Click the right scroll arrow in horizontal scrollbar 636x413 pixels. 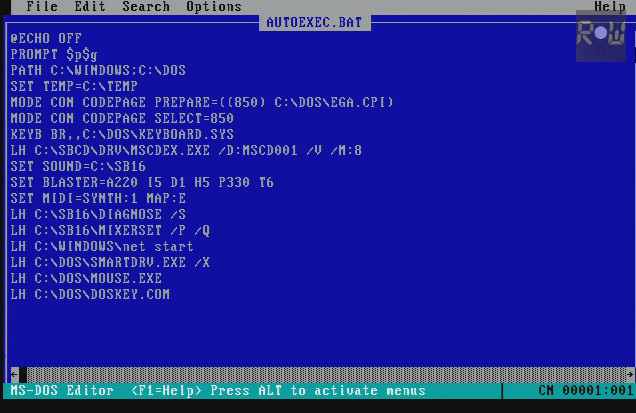click(630, 374)
